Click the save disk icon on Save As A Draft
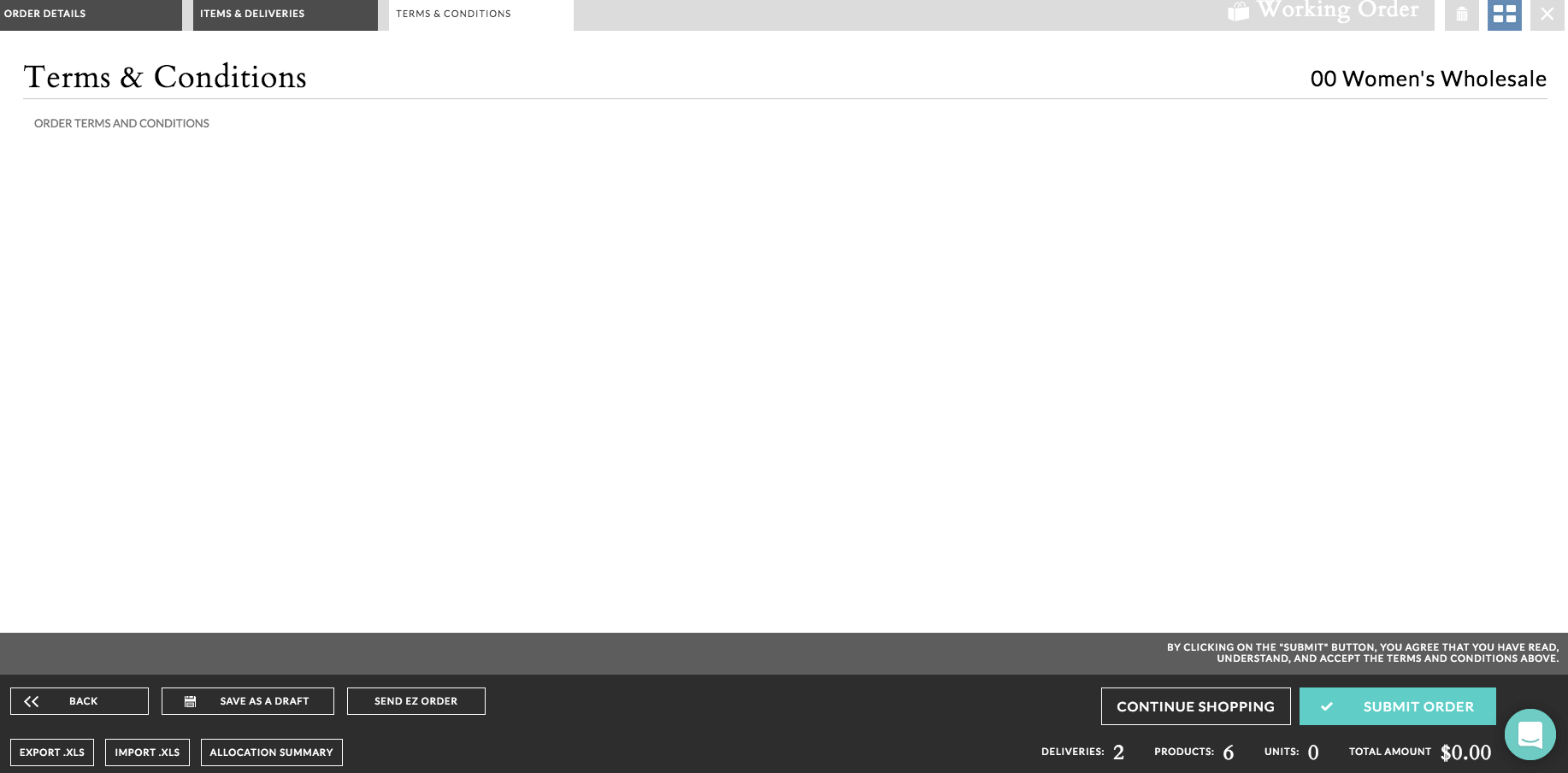 (x=191, y=701)
